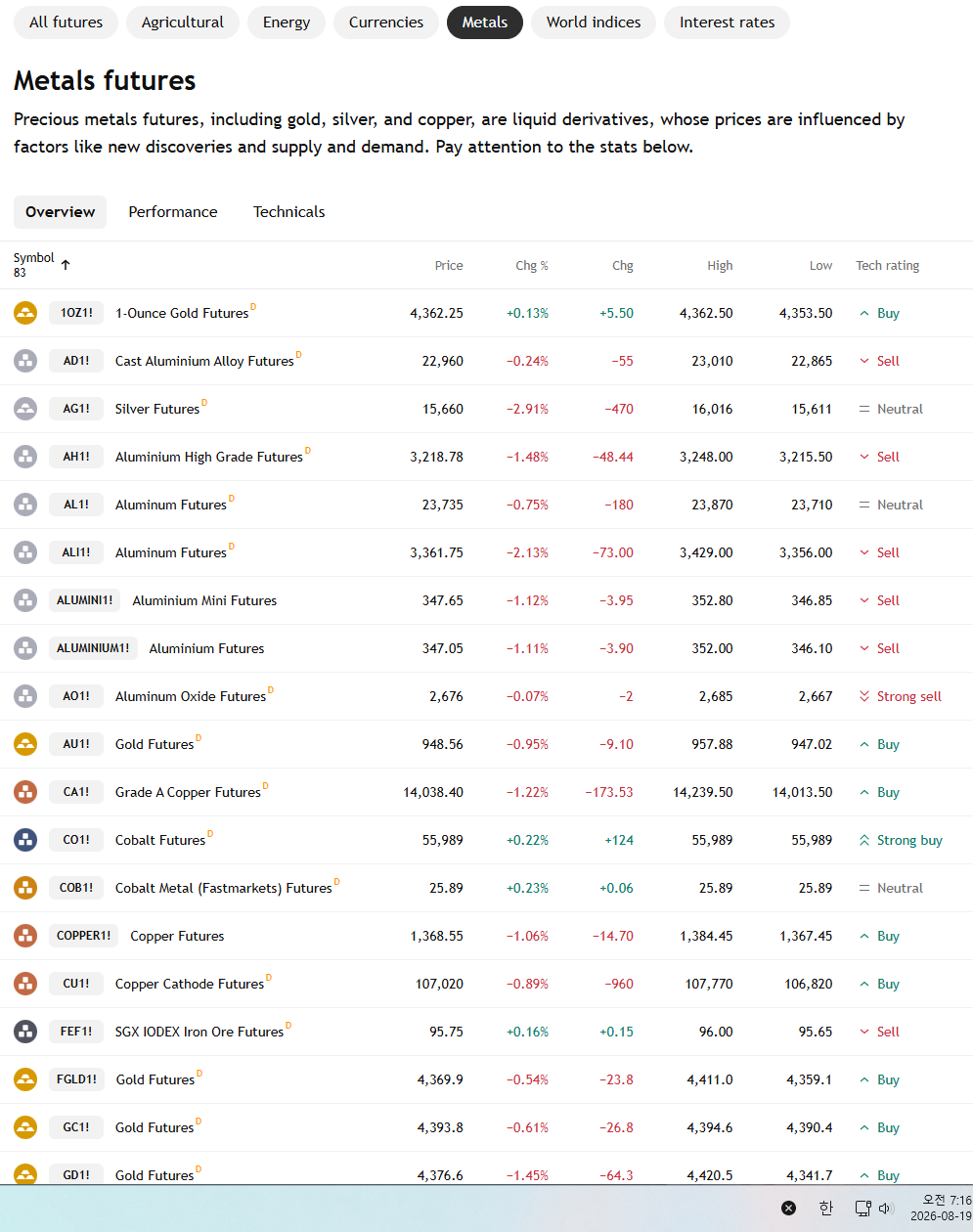This screenshot has width=973, height=1232.
Task: Open the AG1! symbol ticker
Action: point(76,409)
